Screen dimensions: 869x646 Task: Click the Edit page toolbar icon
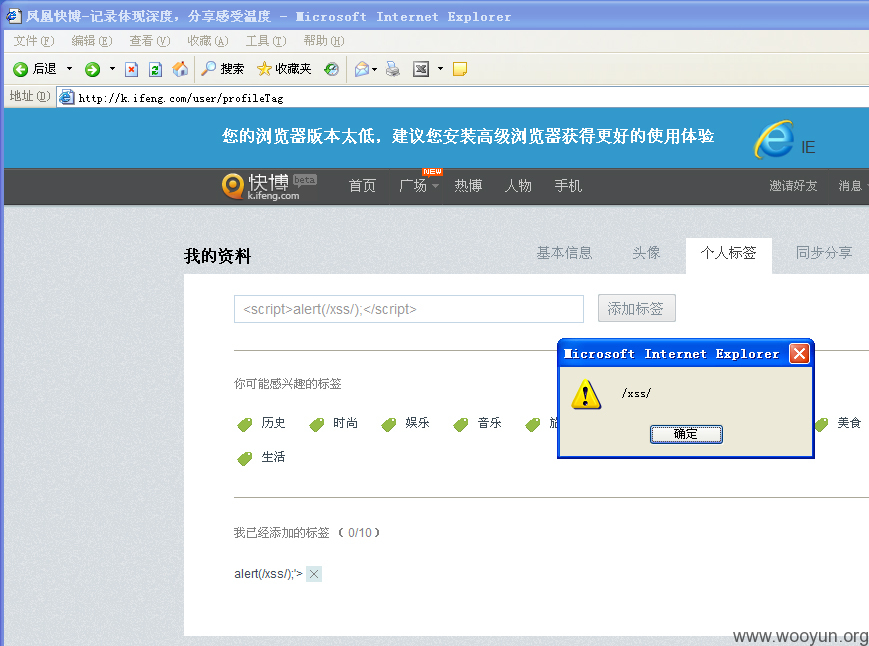[x=421, y=69]
